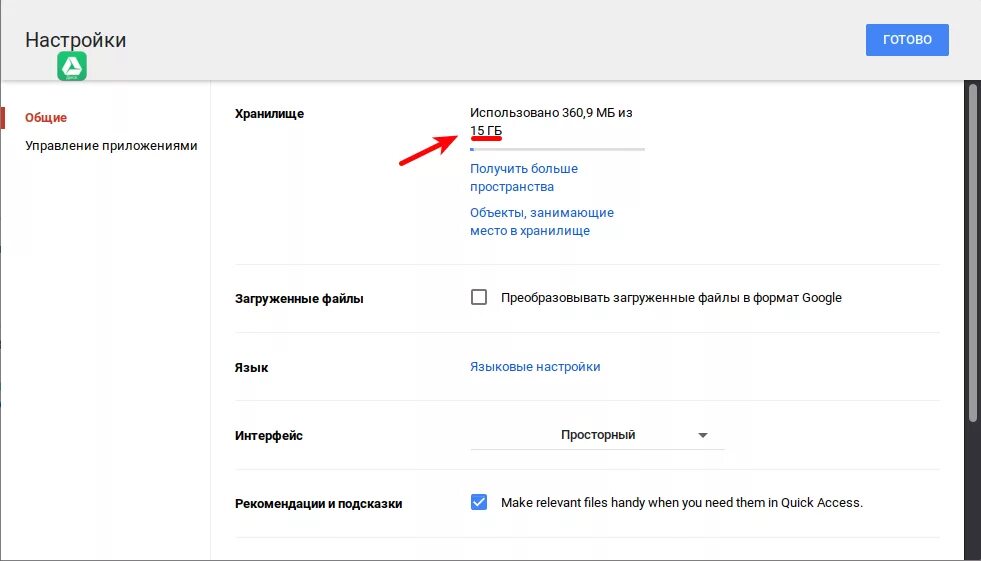Click the green Google Drive icon
Viewport: 981px width, 561px height.
(72, 66)
